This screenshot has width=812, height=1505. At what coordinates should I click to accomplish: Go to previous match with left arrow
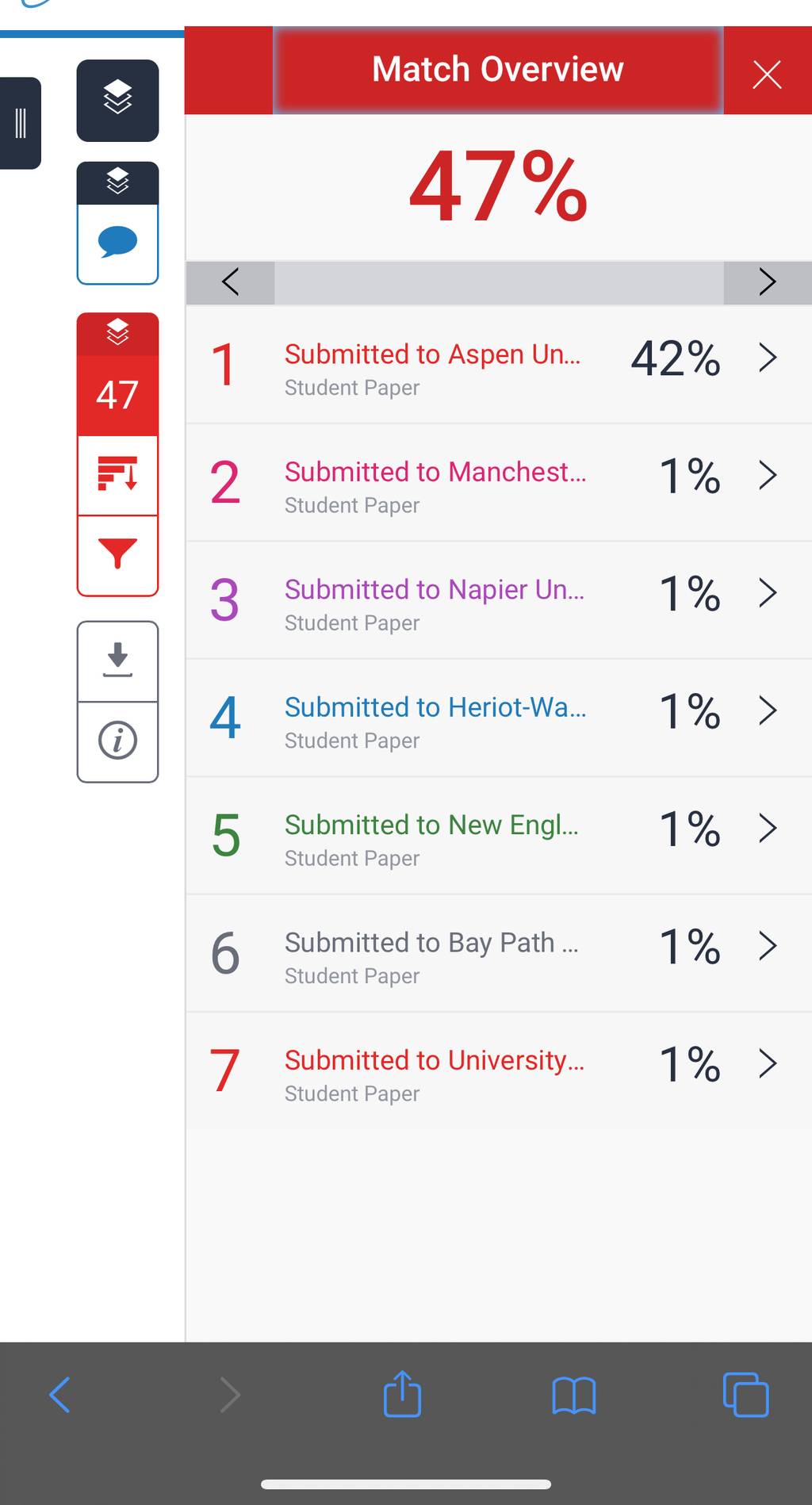230,281
